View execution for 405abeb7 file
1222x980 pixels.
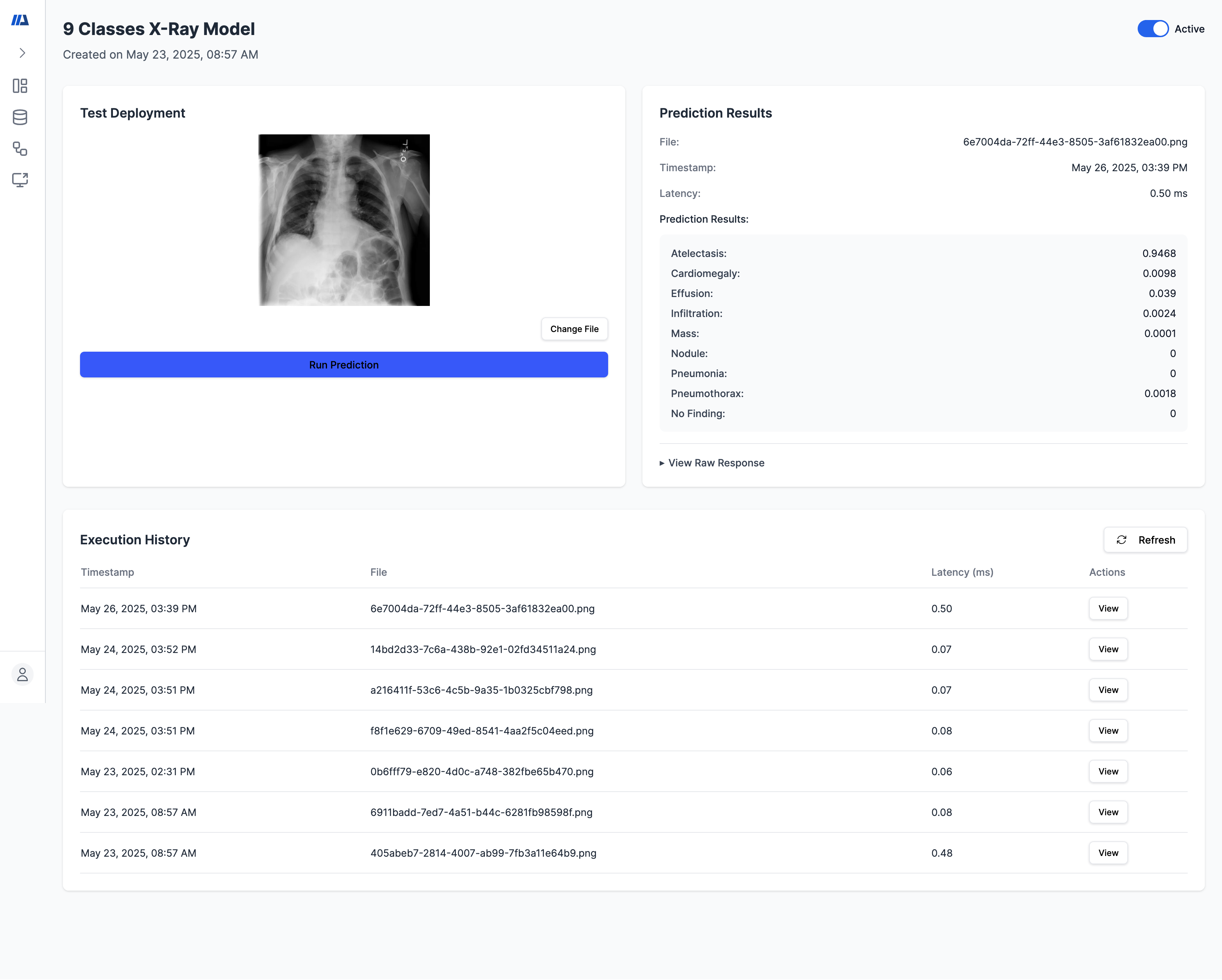(1108, 853)
